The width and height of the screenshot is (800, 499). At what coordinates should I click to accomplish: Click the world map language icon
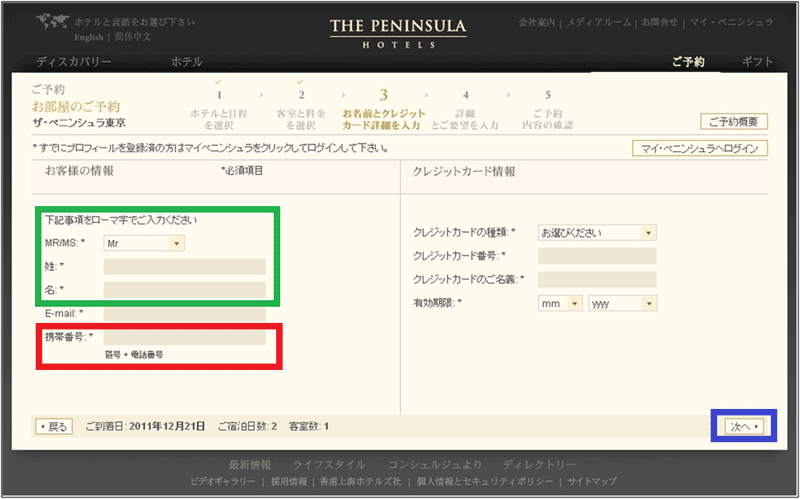[53, 22]
